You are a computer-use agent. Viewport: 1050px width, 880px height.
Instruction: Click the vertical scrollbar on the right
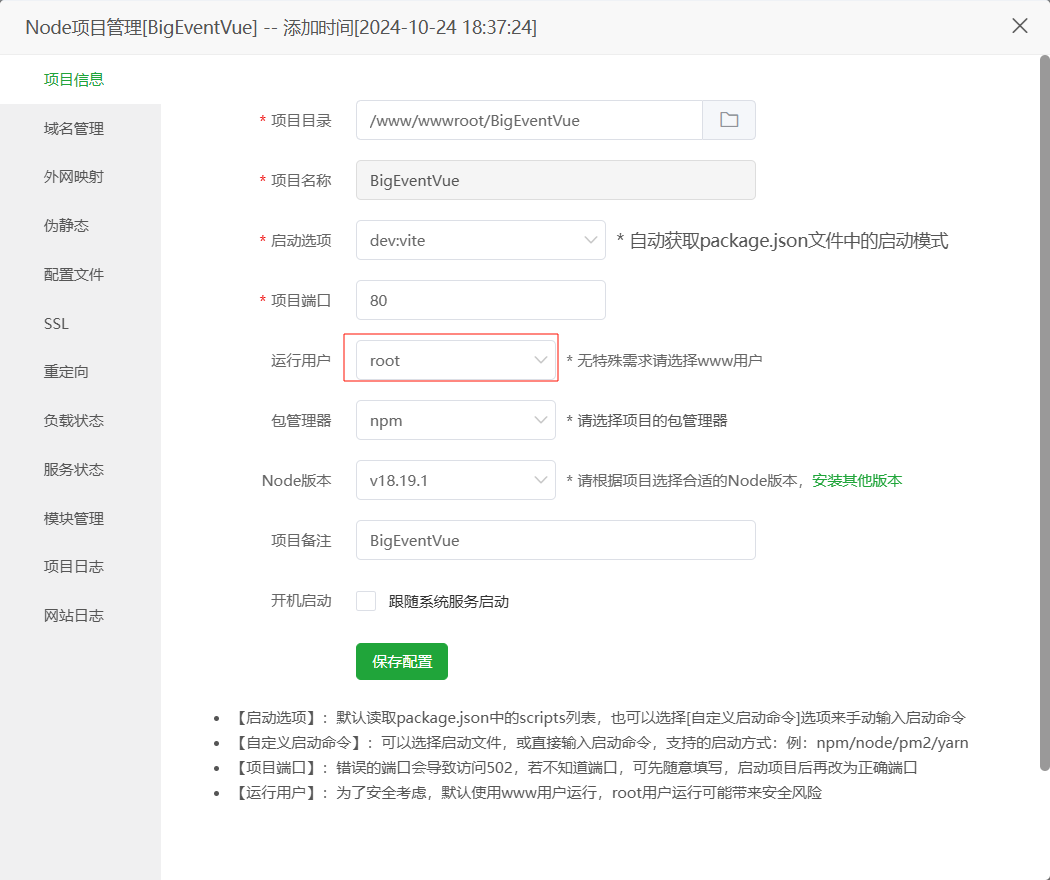coord(1043,400)
